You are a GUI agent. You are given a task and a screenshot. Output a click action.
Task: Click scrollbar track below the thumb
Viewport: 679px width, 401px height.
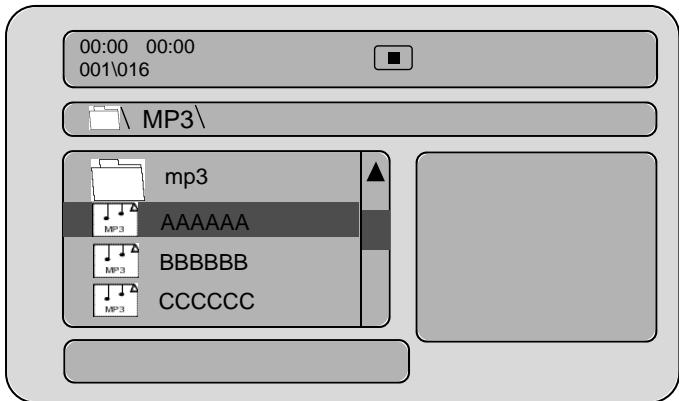375,288
